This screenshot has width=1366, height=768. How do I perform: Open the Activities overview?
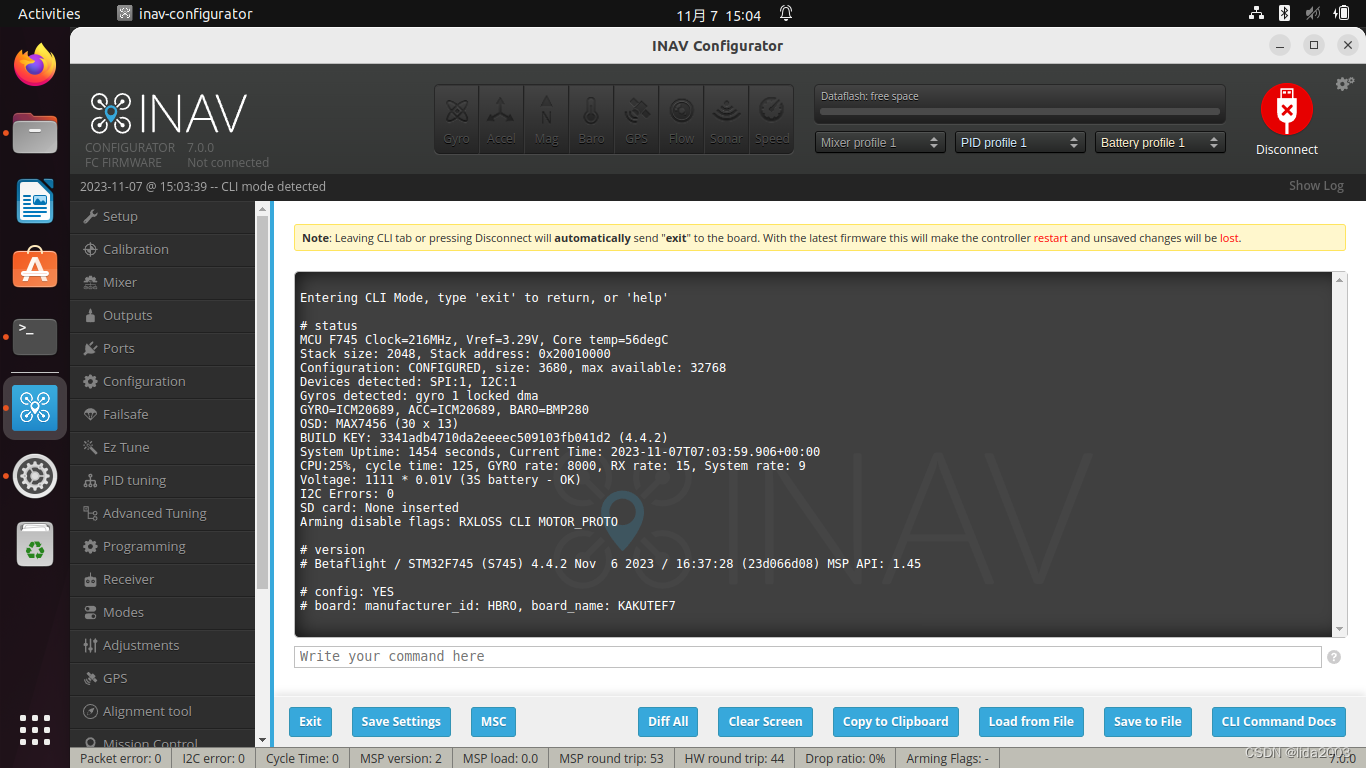tap(49, 14)
